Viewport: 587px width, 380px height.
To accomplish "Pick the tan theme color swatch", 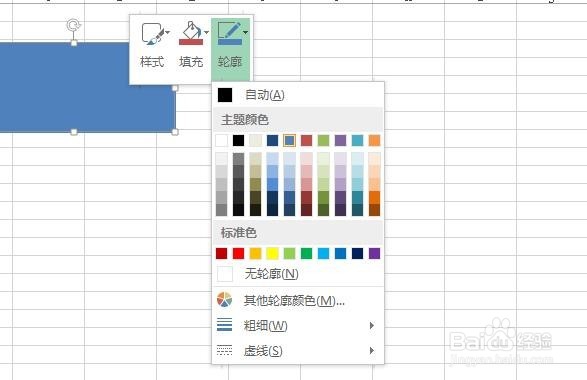I will (x=256, y=140).
